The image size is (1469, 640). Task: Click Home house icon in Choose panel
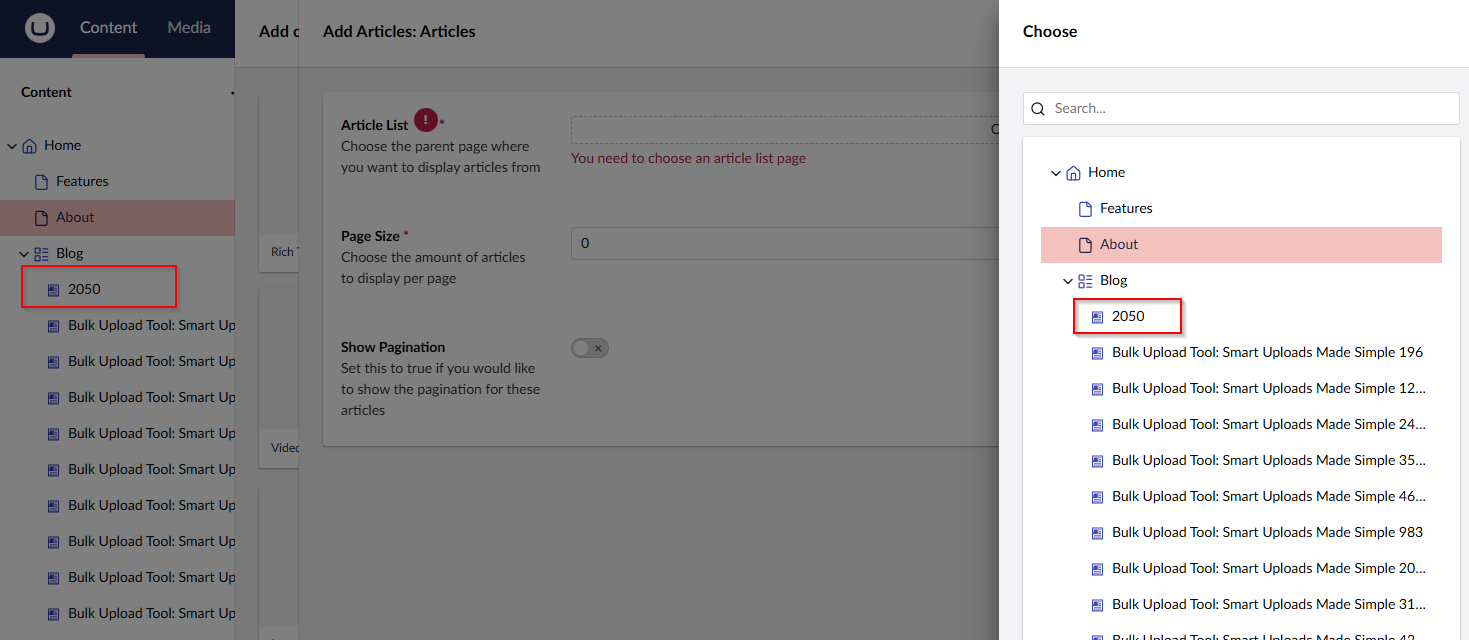point(1073,173)
